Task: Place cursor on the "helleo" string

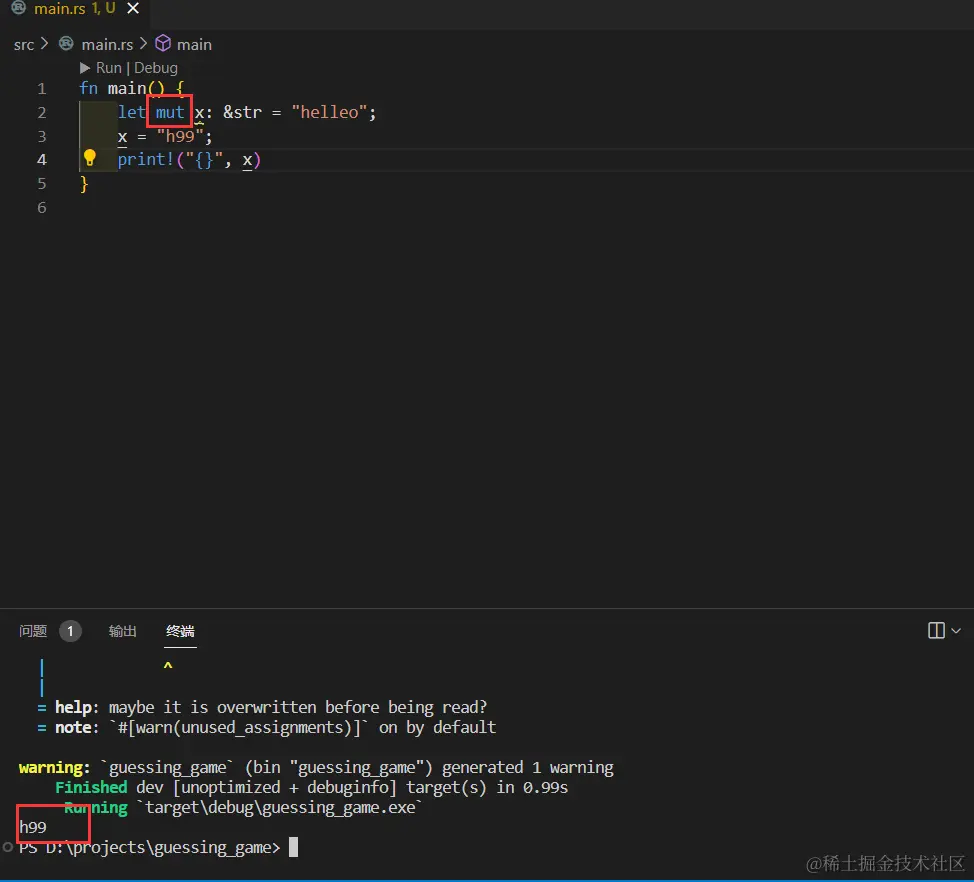Action: pyautogui.click(x=329, y=112)
